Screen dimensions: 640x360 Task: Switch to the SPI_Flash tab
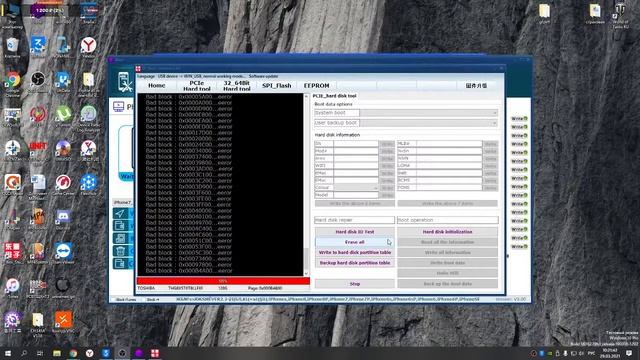[277, 86]
